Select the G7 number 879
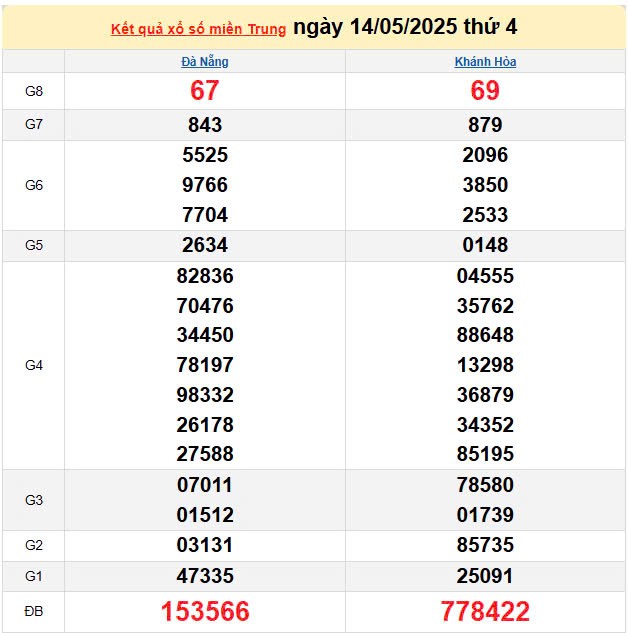 point(485,125)
